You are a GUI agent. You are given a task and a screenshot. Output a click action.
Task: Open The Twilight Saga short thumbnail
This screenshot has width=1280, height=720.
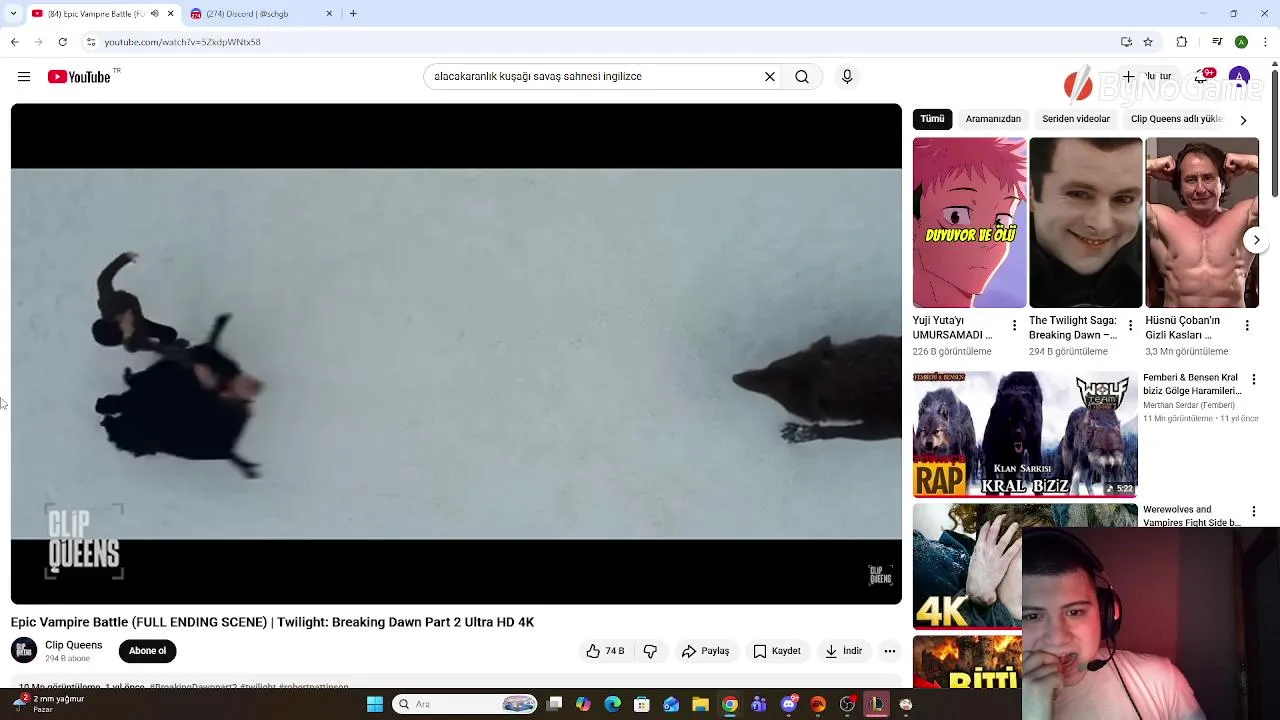coord(1085,223)
